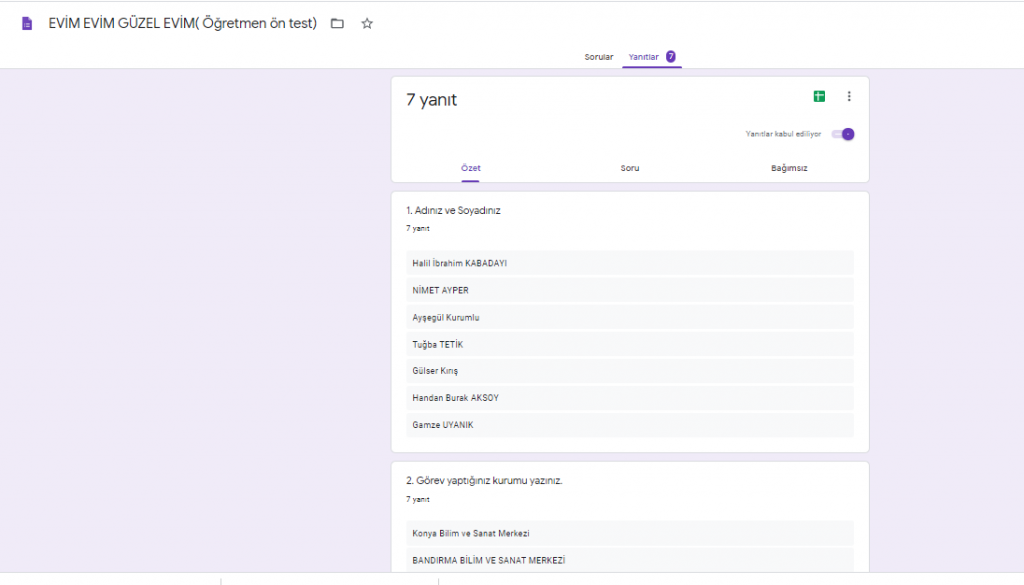1024x585 pixels.
Task: Open the Bağımsız individual responses tab
Action: [x=789, y=168]
